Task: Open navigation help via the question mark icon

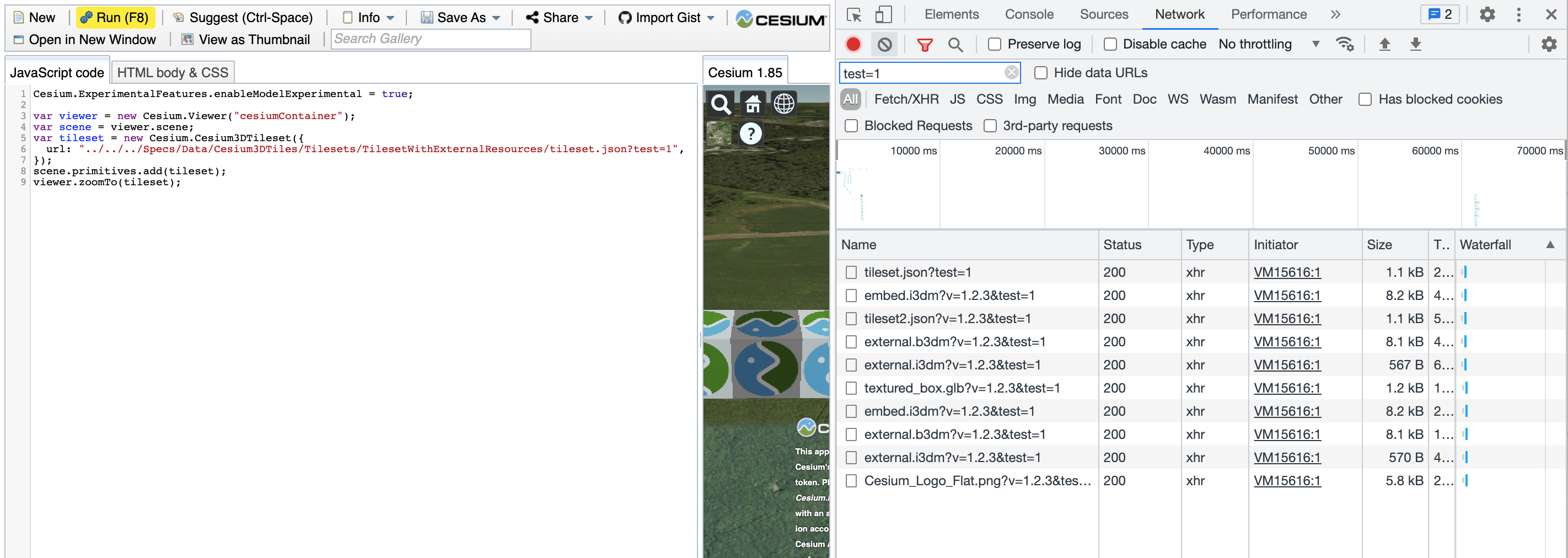Action: pyautogui.click(x=750, y=133)
